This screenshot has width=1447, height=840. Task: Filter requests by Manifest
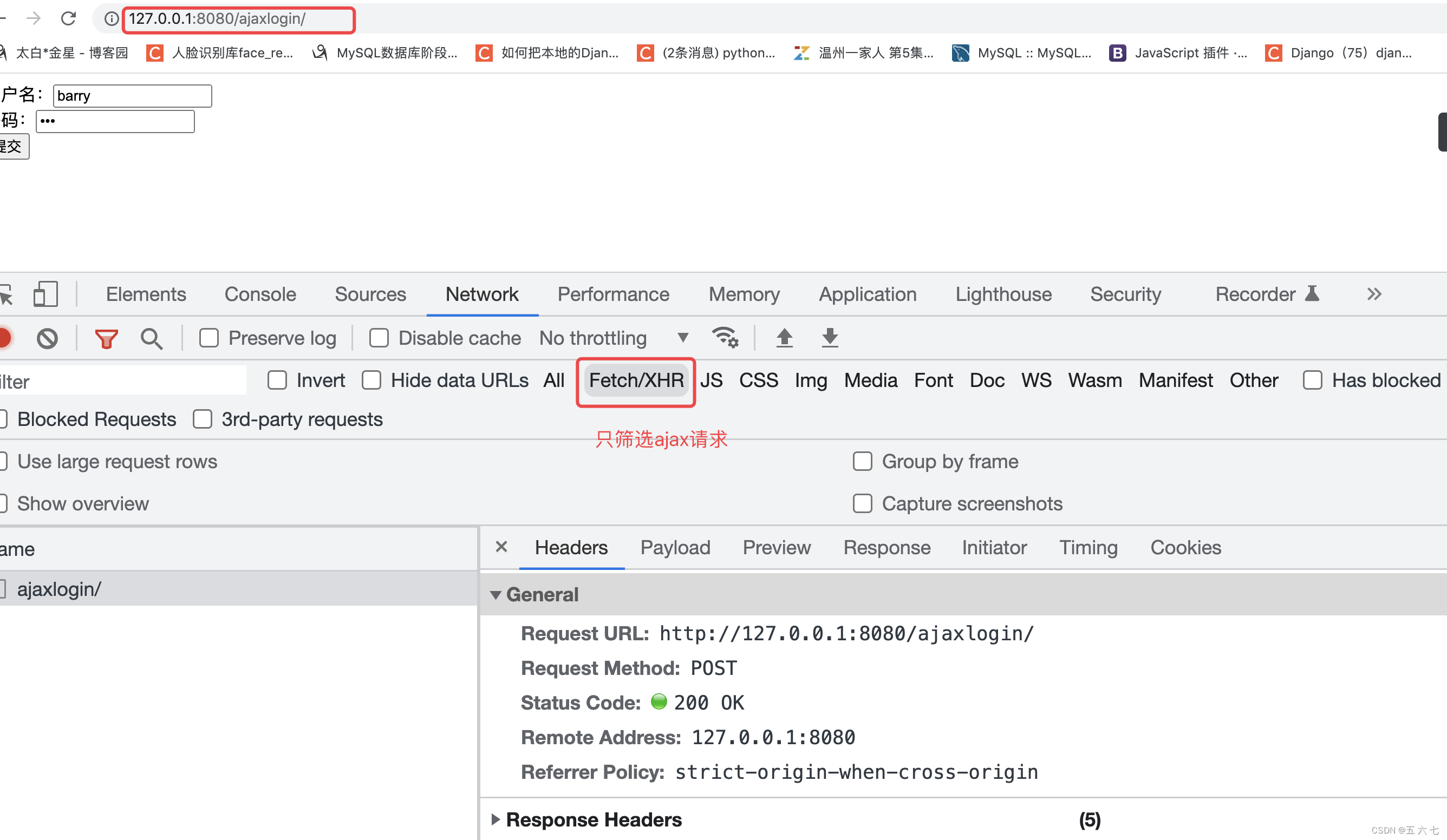pos(1175,380)
